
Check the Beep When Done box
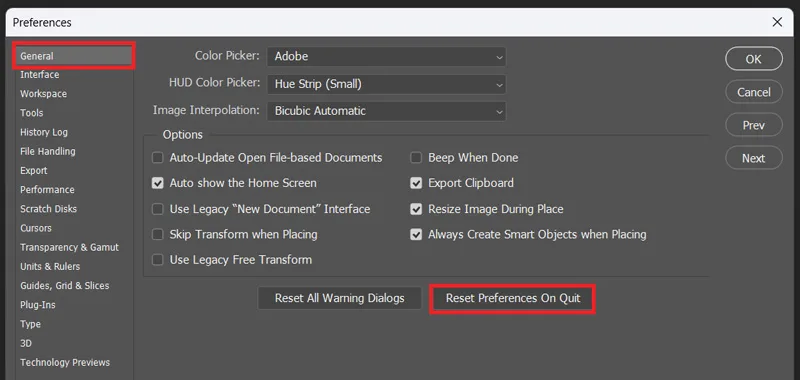tap(416, 158)
